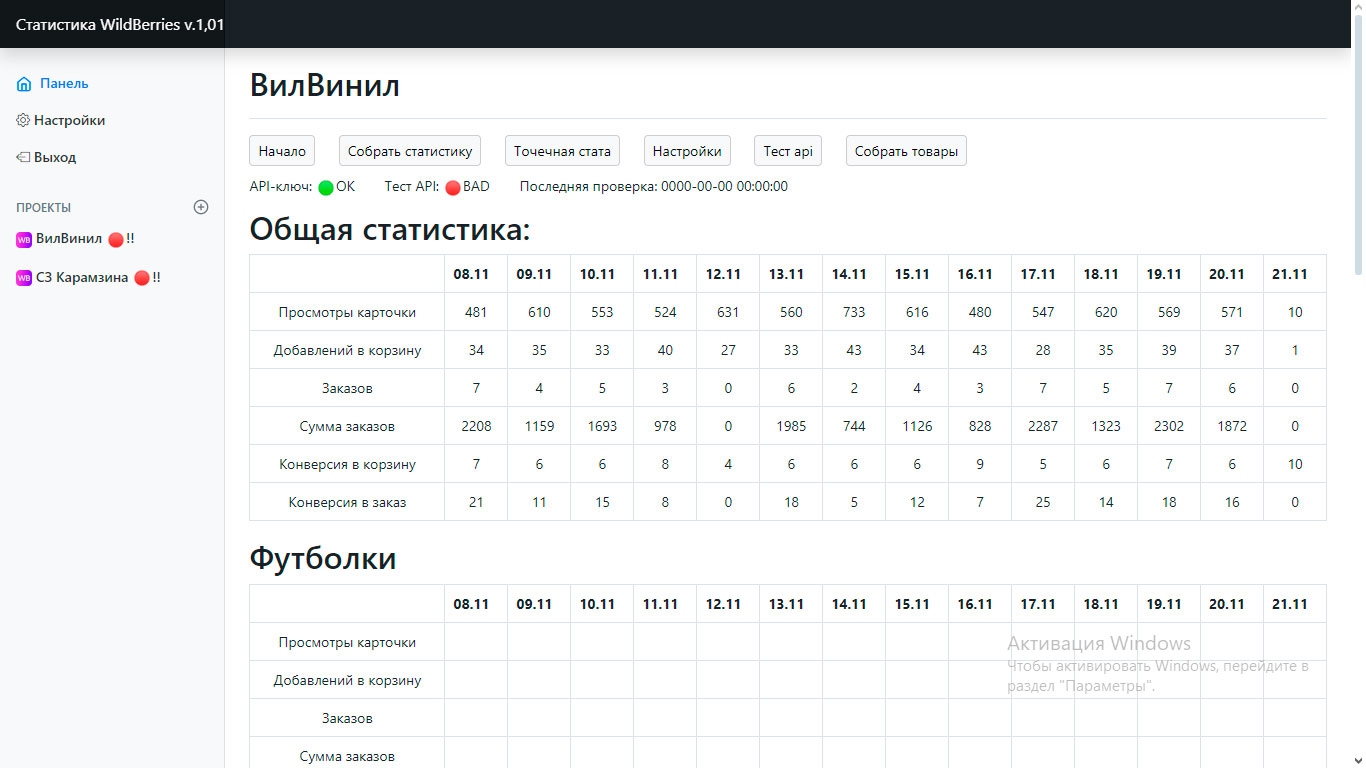Open the Точечная стата button
Image resolution: width=1366 pixels, height=768 pixels.
[562, 151]
